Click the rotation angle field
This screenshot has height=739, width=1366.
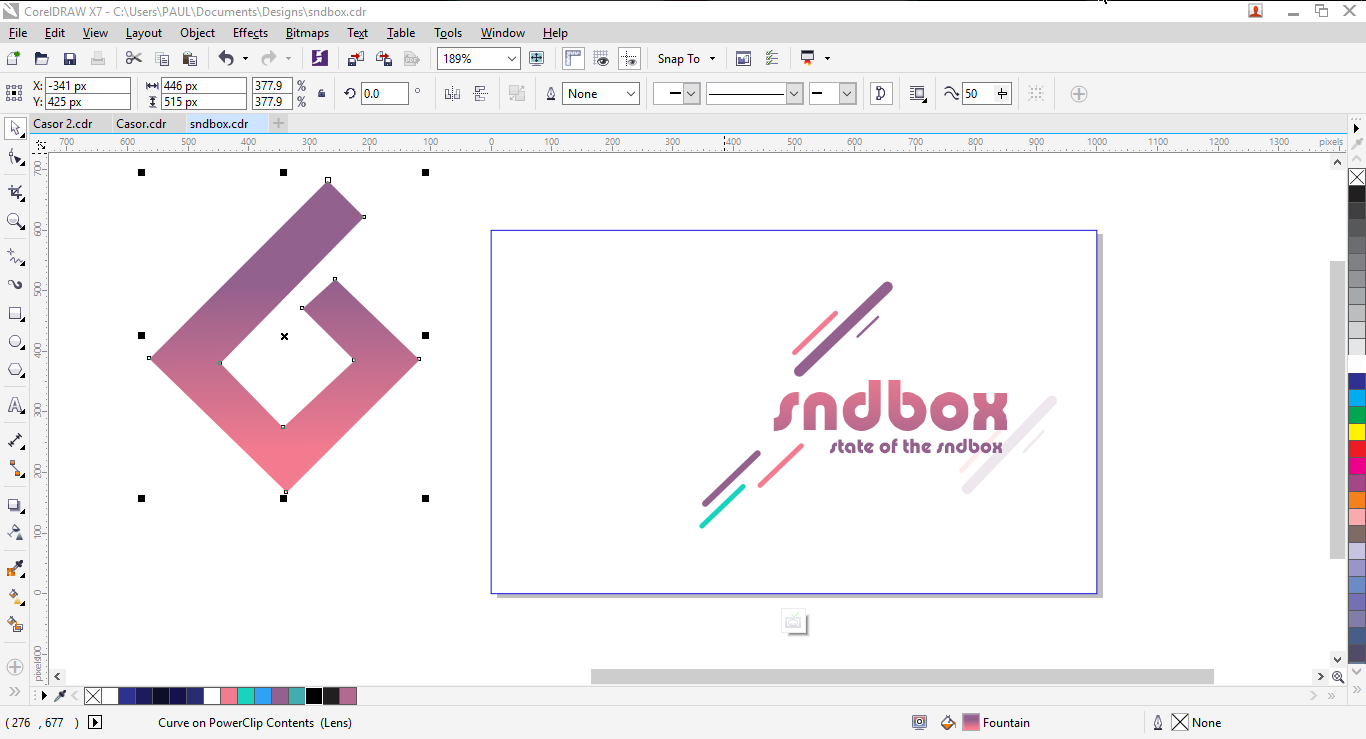point(384,94)
